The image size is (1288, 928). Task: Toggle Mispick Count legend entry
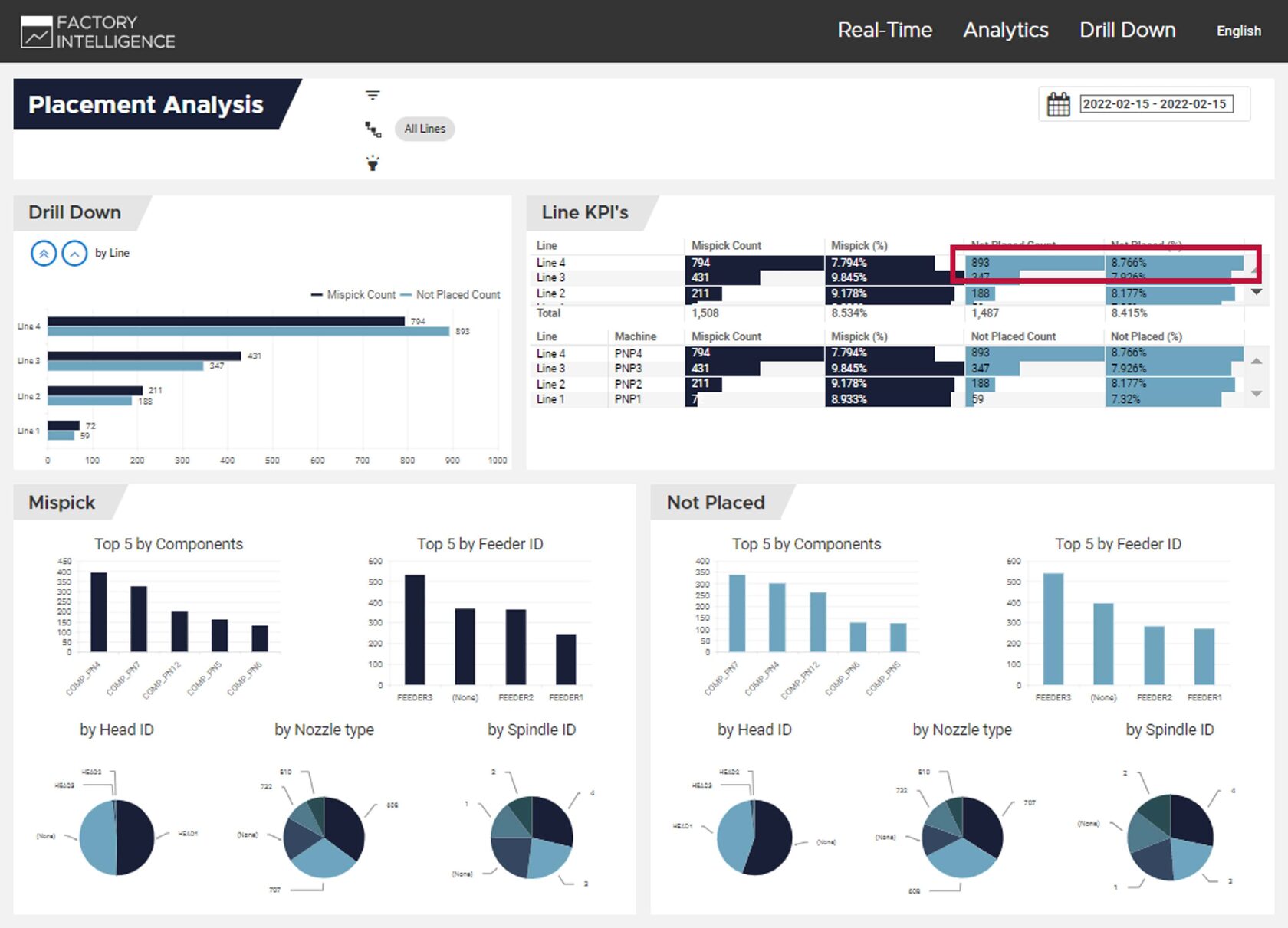pyautogui.click(x=353, y=294)
